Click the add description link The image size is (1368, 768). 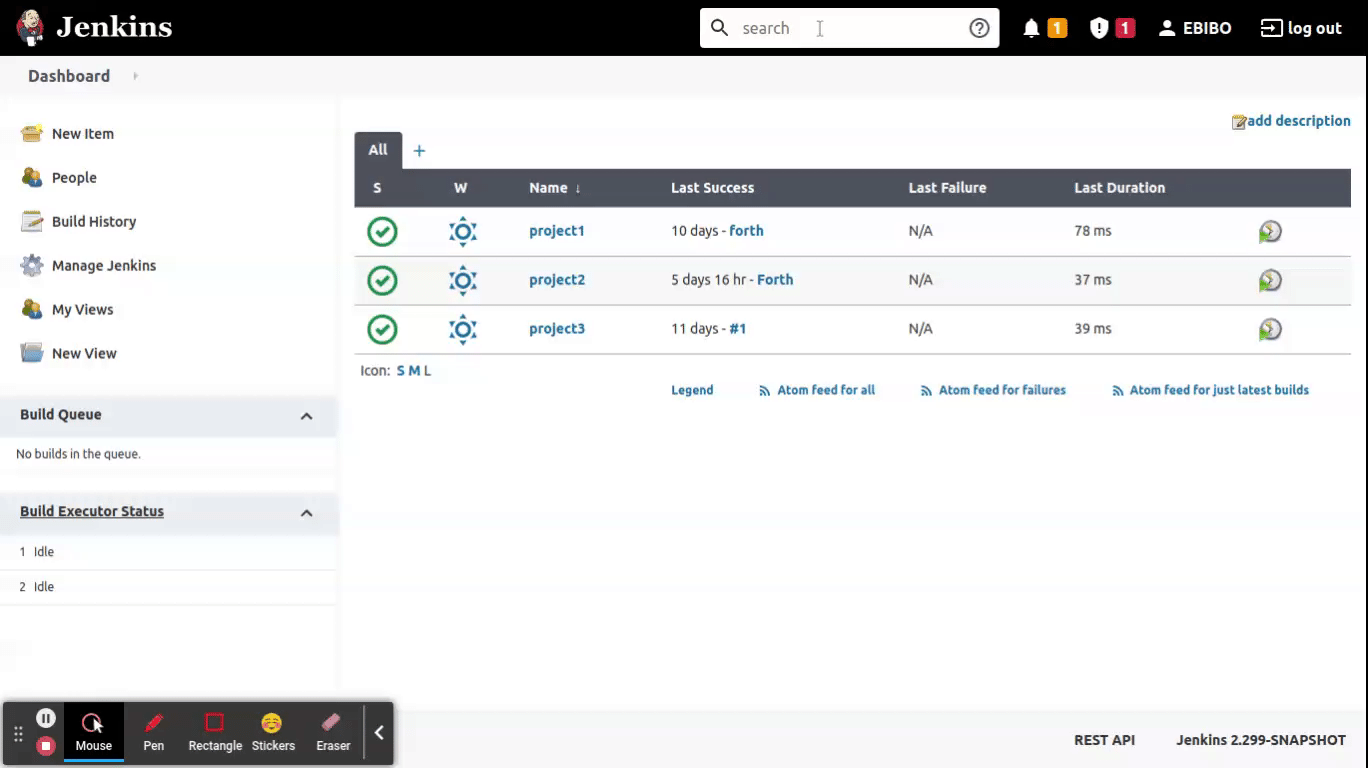coord(1298,120)
